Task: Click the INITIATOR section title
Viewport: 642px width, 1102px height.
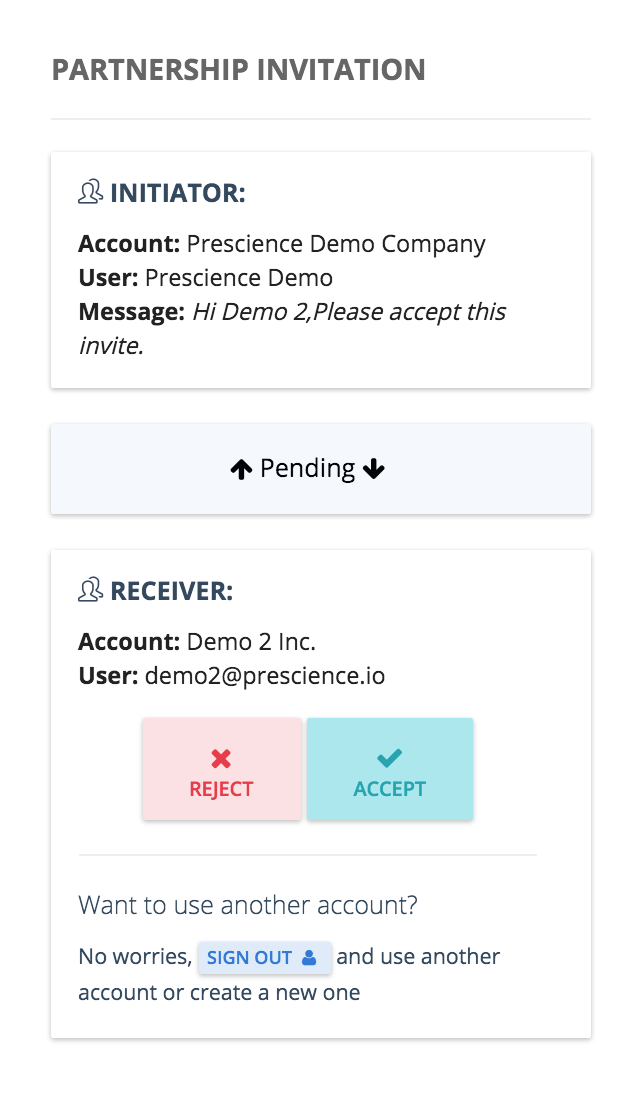Action: click(178, 193)
